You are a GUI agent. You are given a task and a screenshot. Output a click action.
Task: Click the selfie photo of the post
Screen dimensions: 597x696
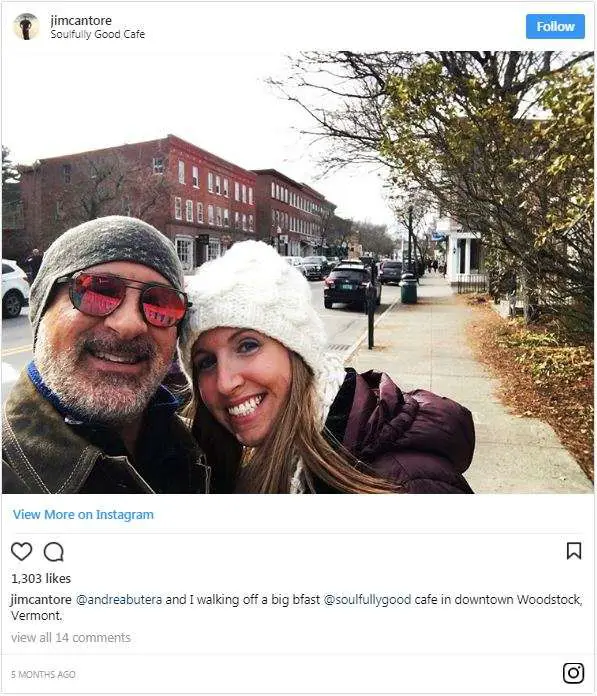[298, 272]
